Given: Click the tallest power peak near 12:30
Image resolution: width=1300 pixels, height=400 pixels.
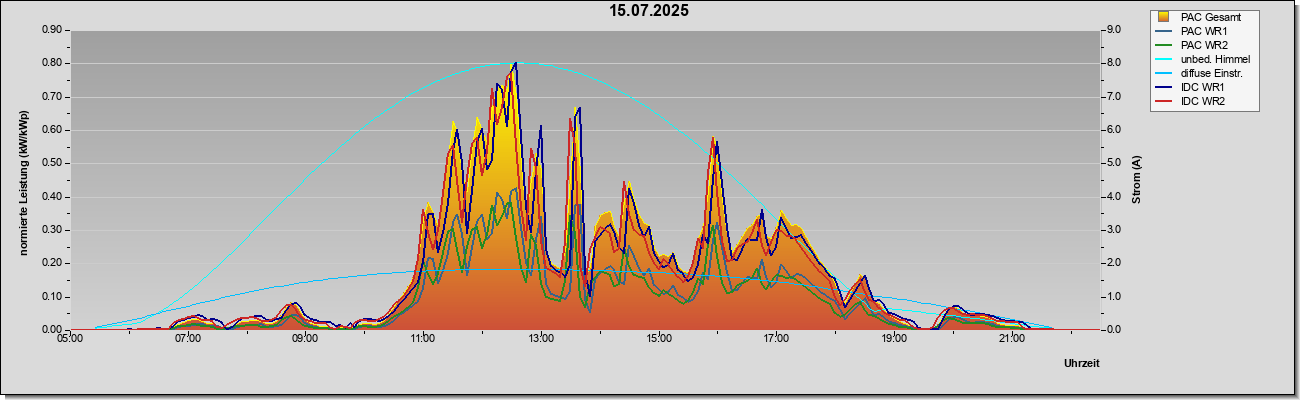Looking at the screenshot, I should pos(515,64).
